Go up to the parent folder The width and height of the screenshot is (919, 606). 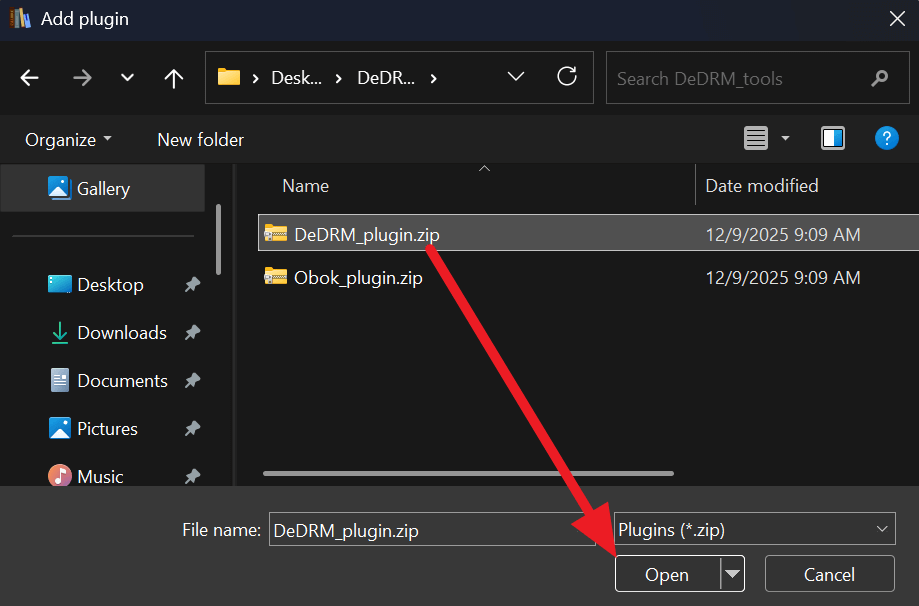[x=173, y=77]
